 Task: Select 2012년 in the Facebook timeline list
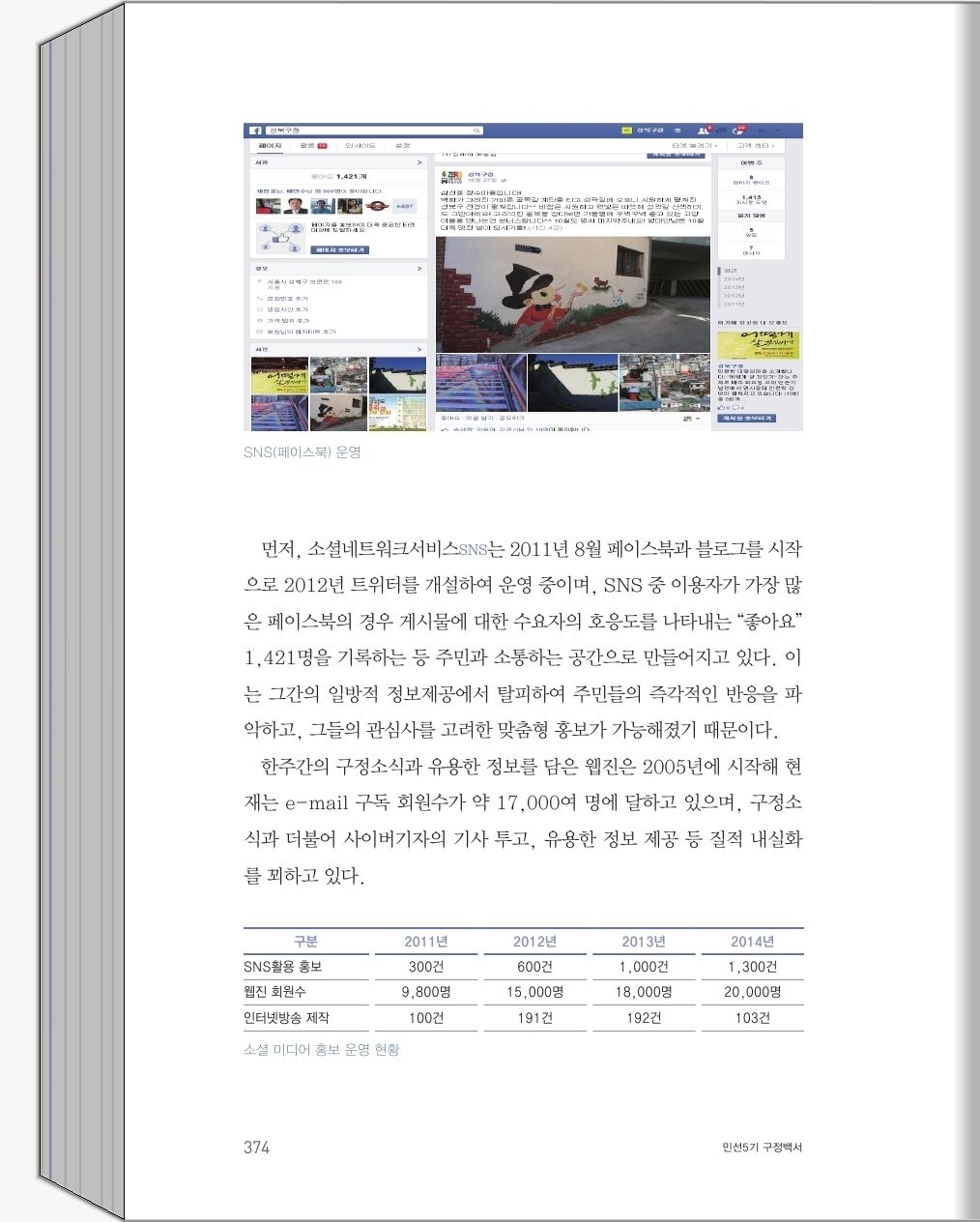pyautogui.click(x=734, y=296)
